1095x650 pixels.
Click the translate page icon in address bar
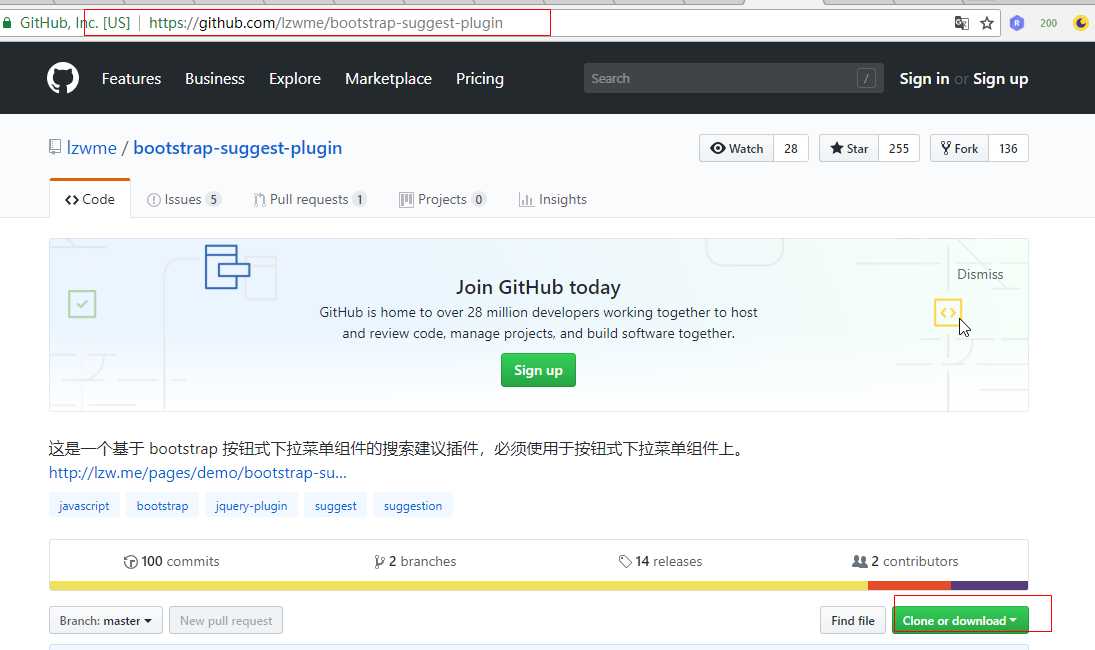[x=962, y=23]
